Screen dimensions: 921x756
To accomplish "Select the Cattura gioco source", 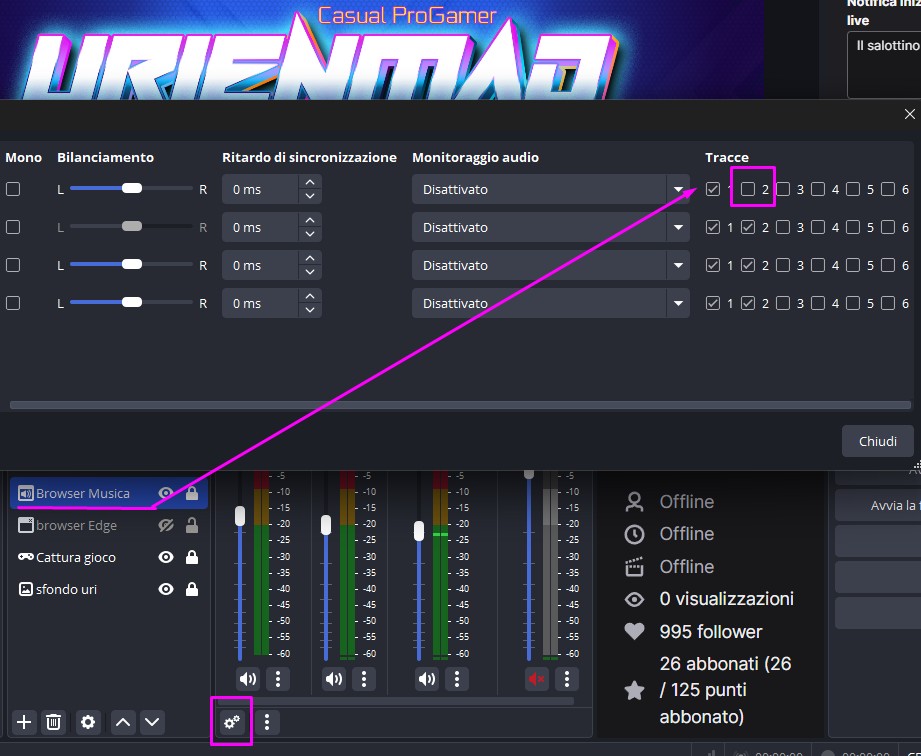I will tap(76, 557).
